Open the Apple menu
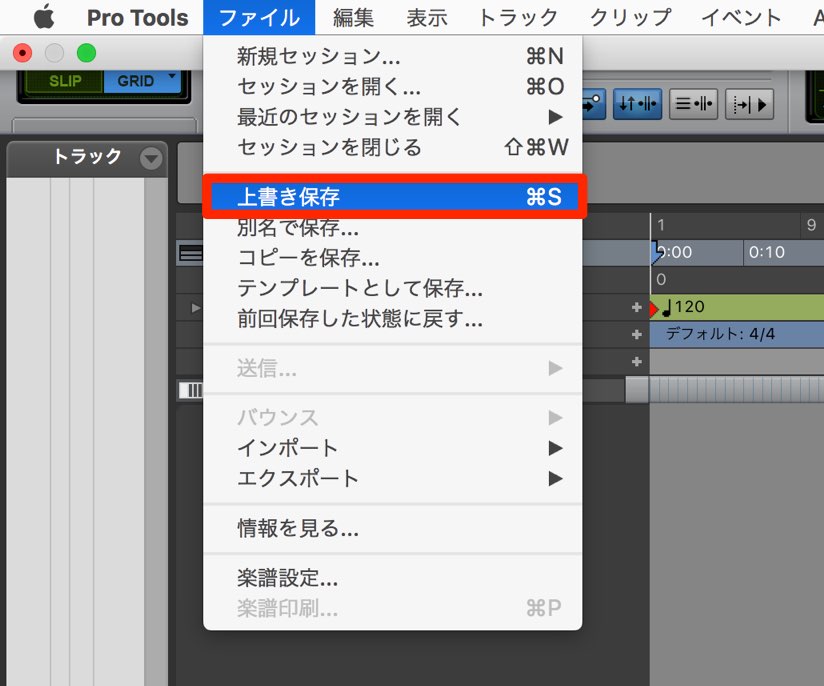The height and width of the screenshot is (686, 824). pyautogui.click(x=44, y=17)
